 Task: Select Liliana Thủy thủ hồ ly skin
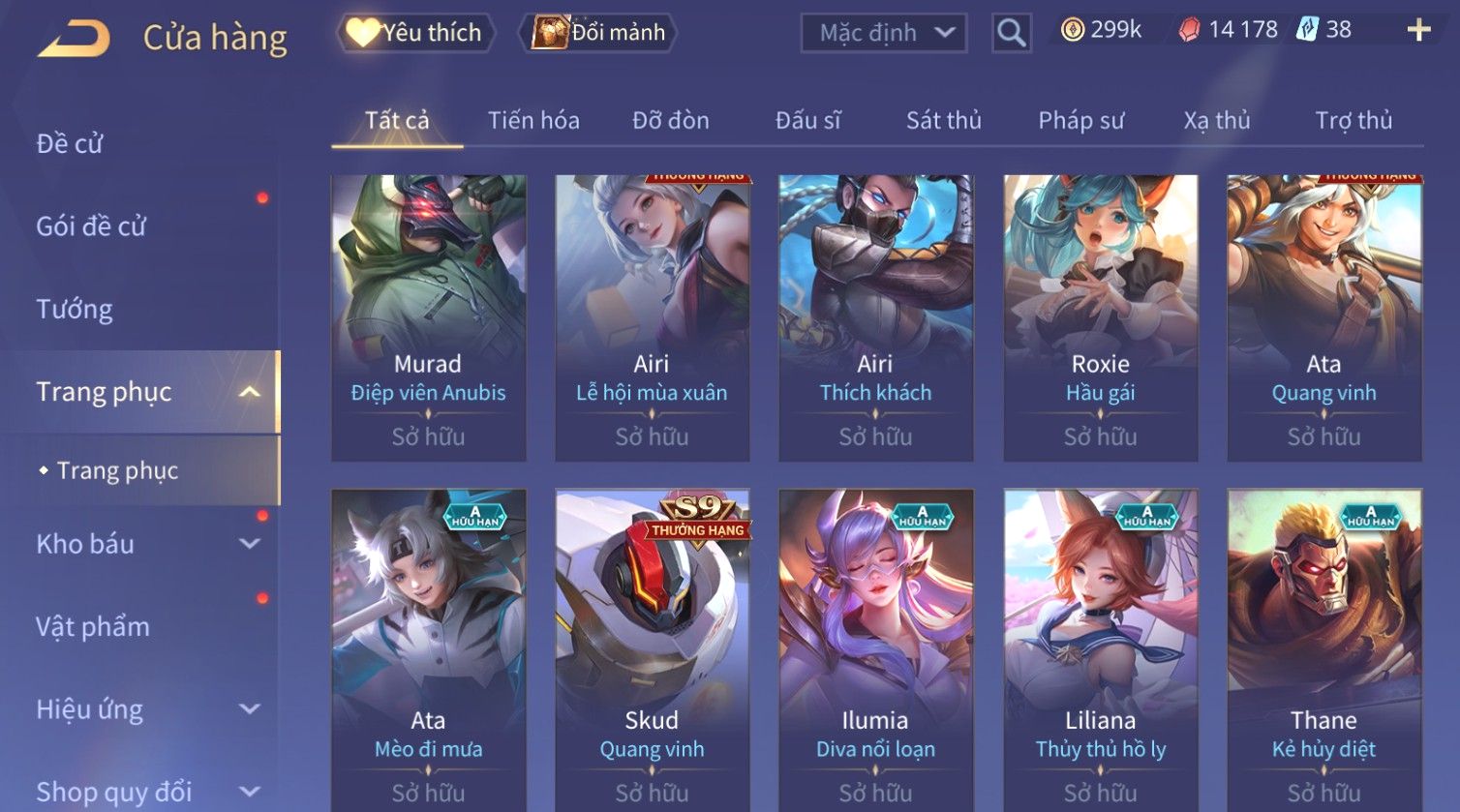click(x=1100, y=649)
